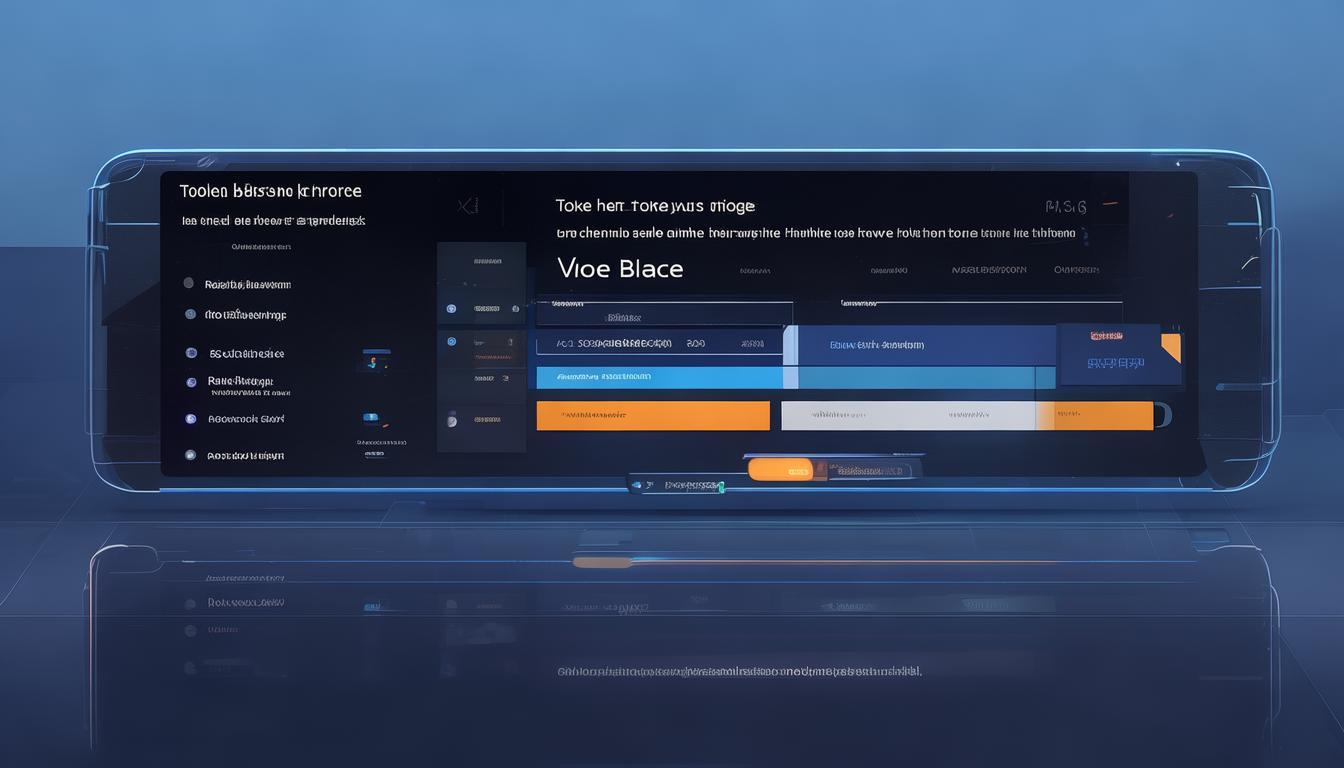Click the bright blue progress bar

660,377
